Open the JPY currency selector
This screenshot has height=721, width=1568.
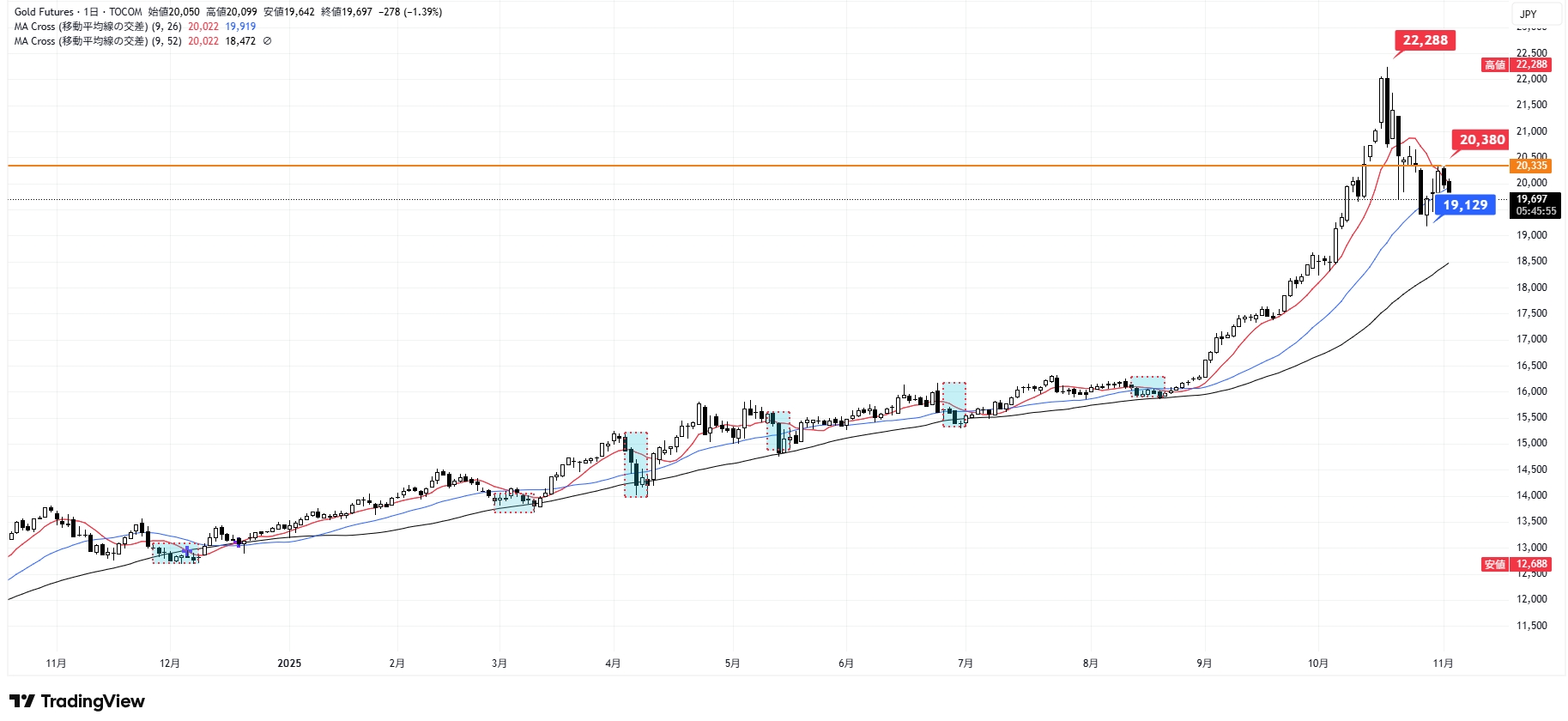[x=1529, y=14]
